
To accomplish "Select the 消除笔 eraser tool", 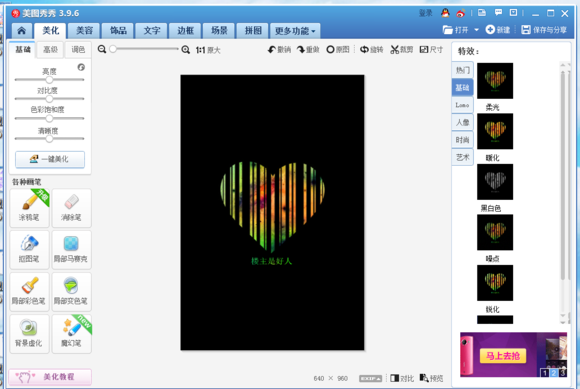I will coord(71,207).
